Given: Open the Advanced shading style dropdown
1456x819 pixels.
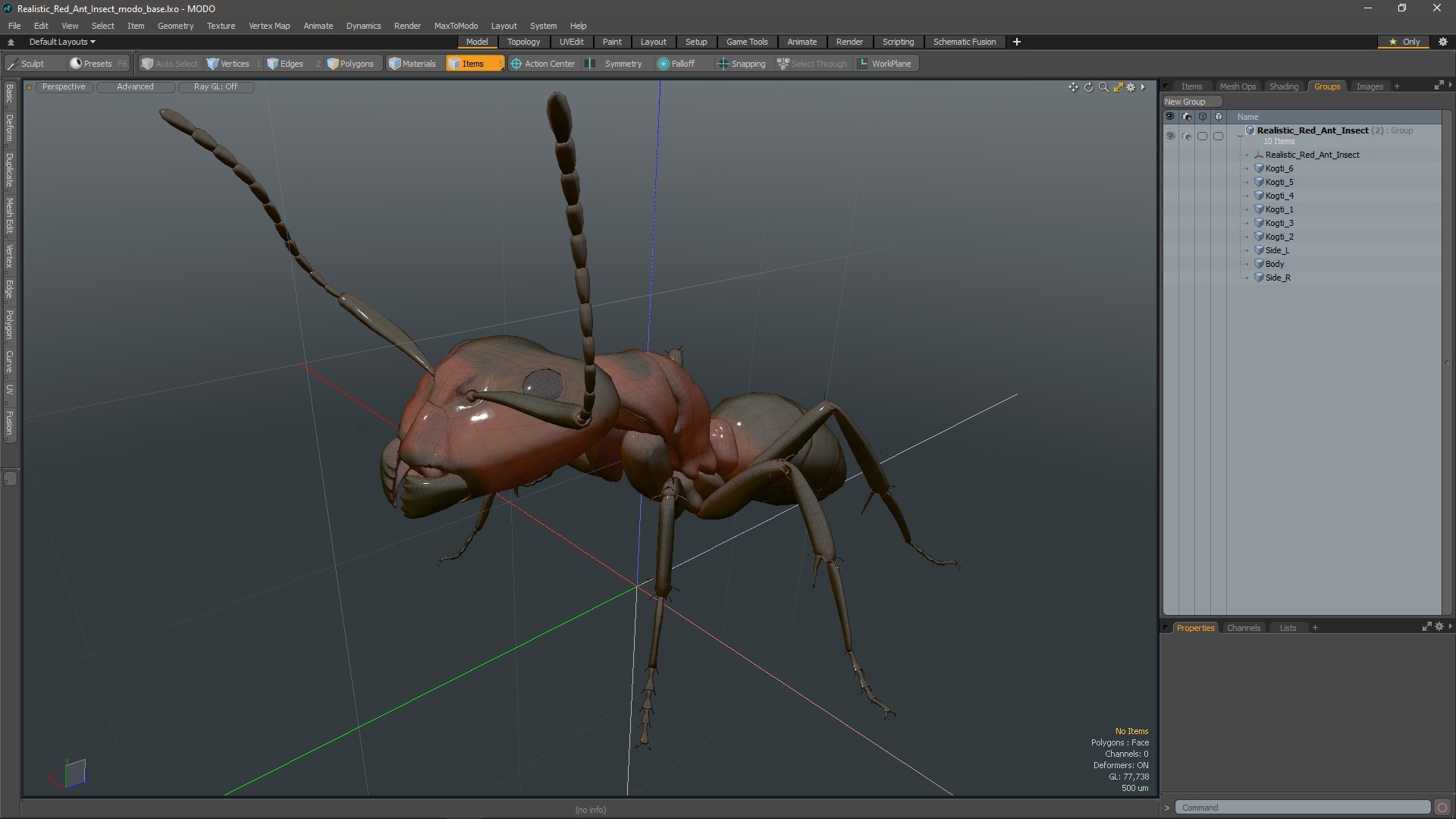Looking at the screenshot, I should [x=135, y=87].
